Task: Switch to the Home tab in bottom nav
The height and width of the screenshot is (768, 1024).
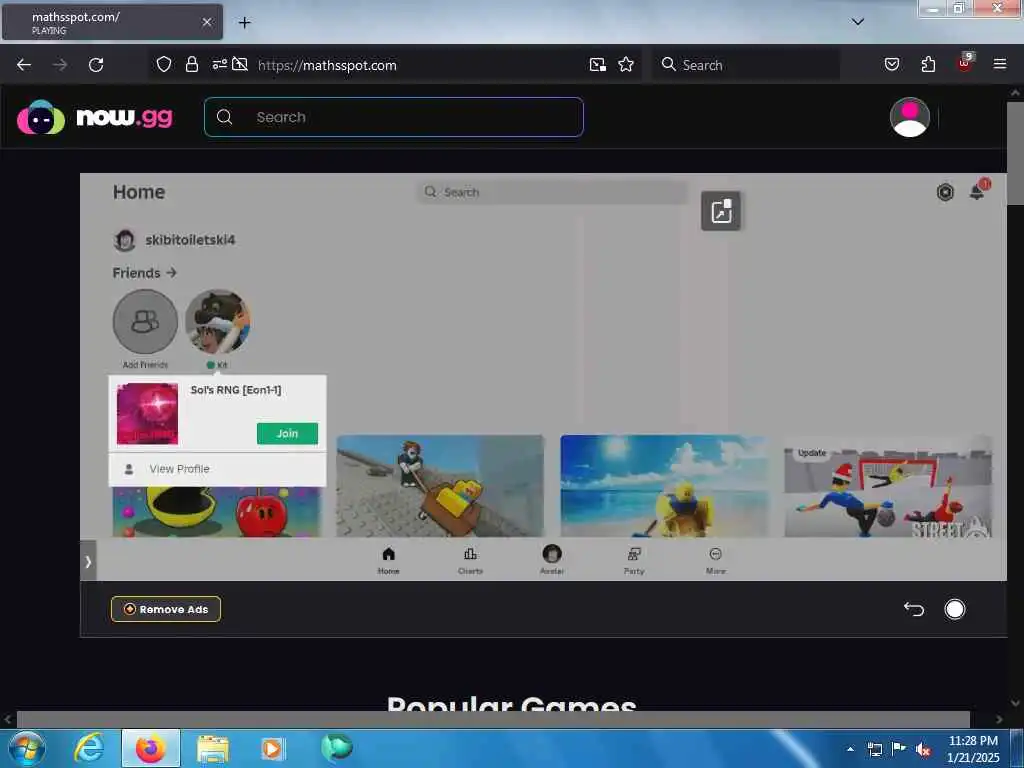Action: click(x=389, y=560)
